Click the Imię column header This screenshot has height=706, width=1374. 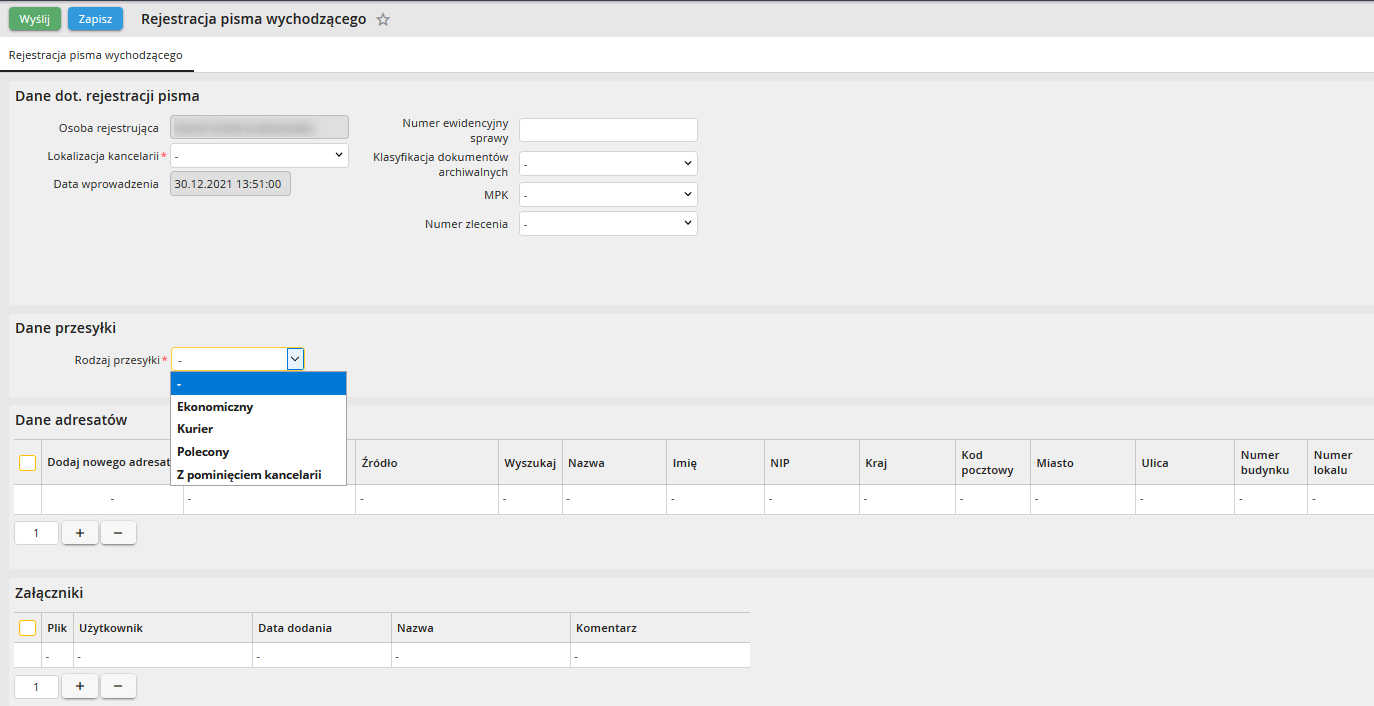(715, 463)
